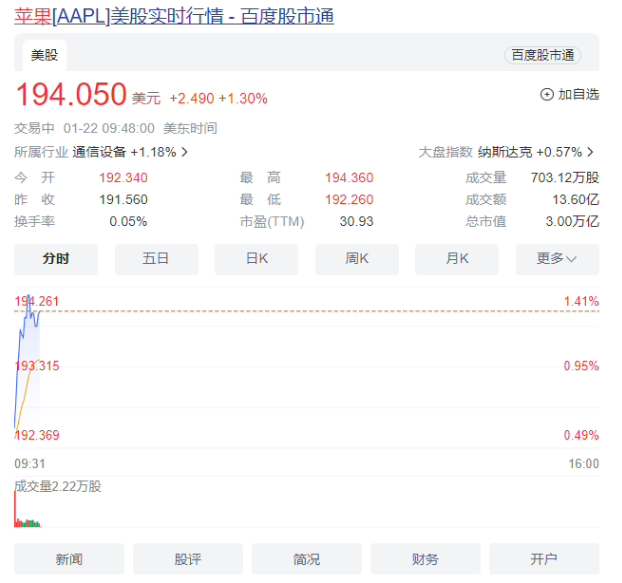Click the 开户 open account button
622x583 pixels.
(544, 559)
